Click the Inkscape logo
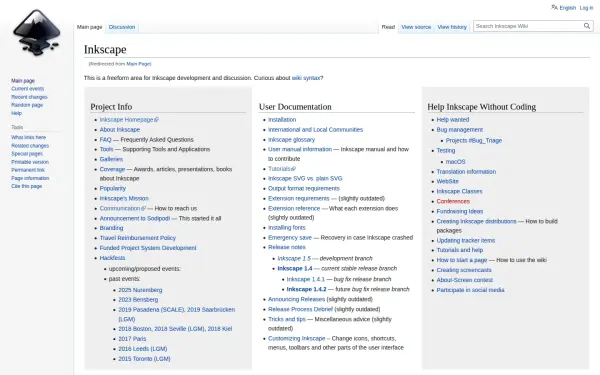The height and width of the screenshot is (375, 600). tap(36, 33)
